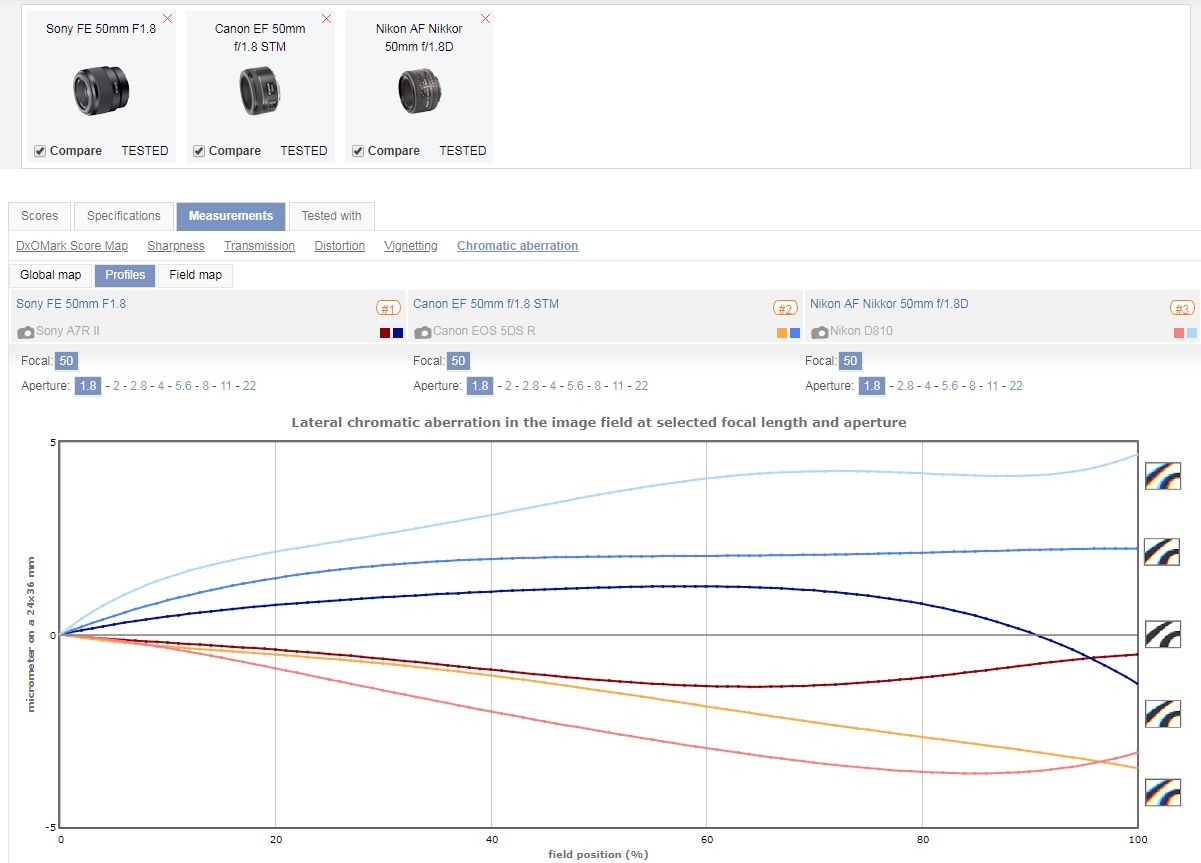Set Sony aperture to 5.6
This screenshot has width=1201, height=863.
coord(183,386)
